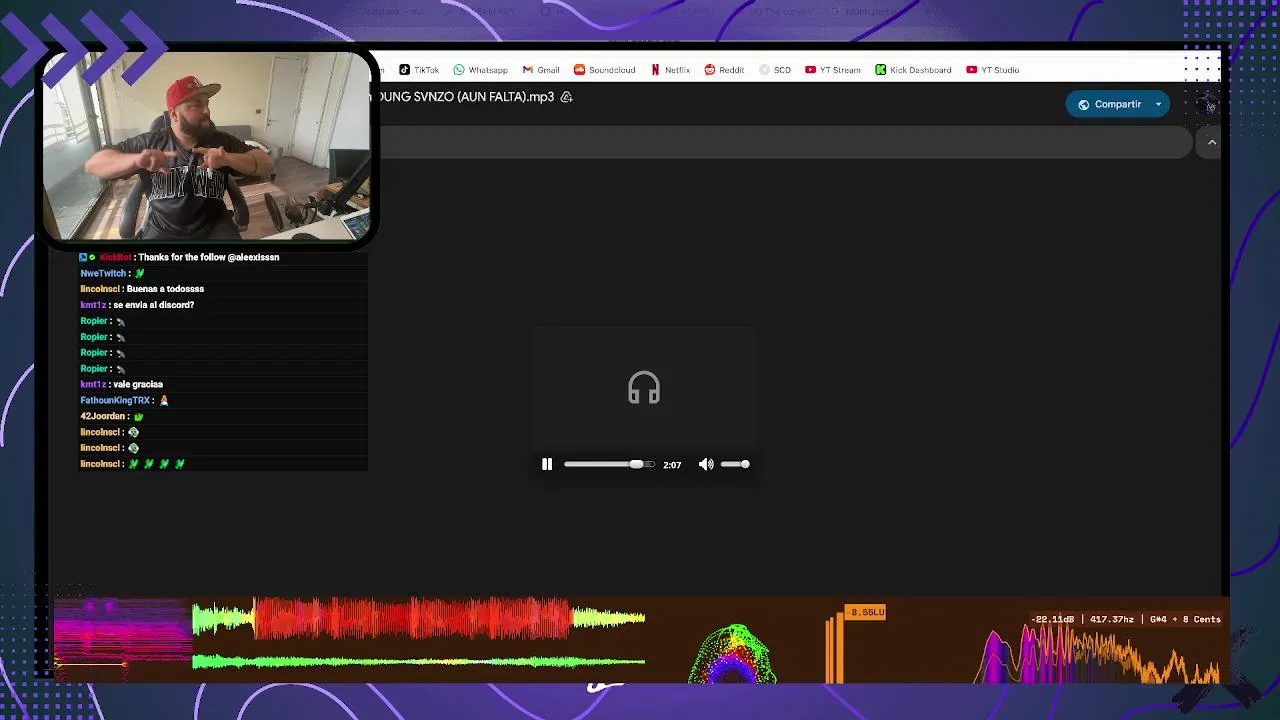Click the add-shortcut icon beside the mp3 filename
The image size is (1280, 720).
pyautogui.click(x=566, y=97)
